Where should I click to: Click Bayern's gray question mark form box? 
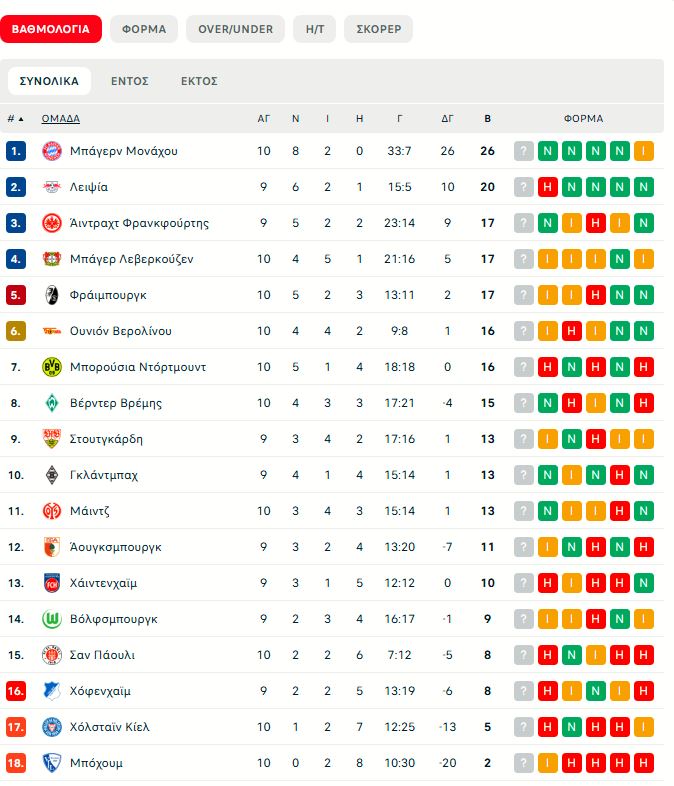pyautogui.click(x=524, y=151)
